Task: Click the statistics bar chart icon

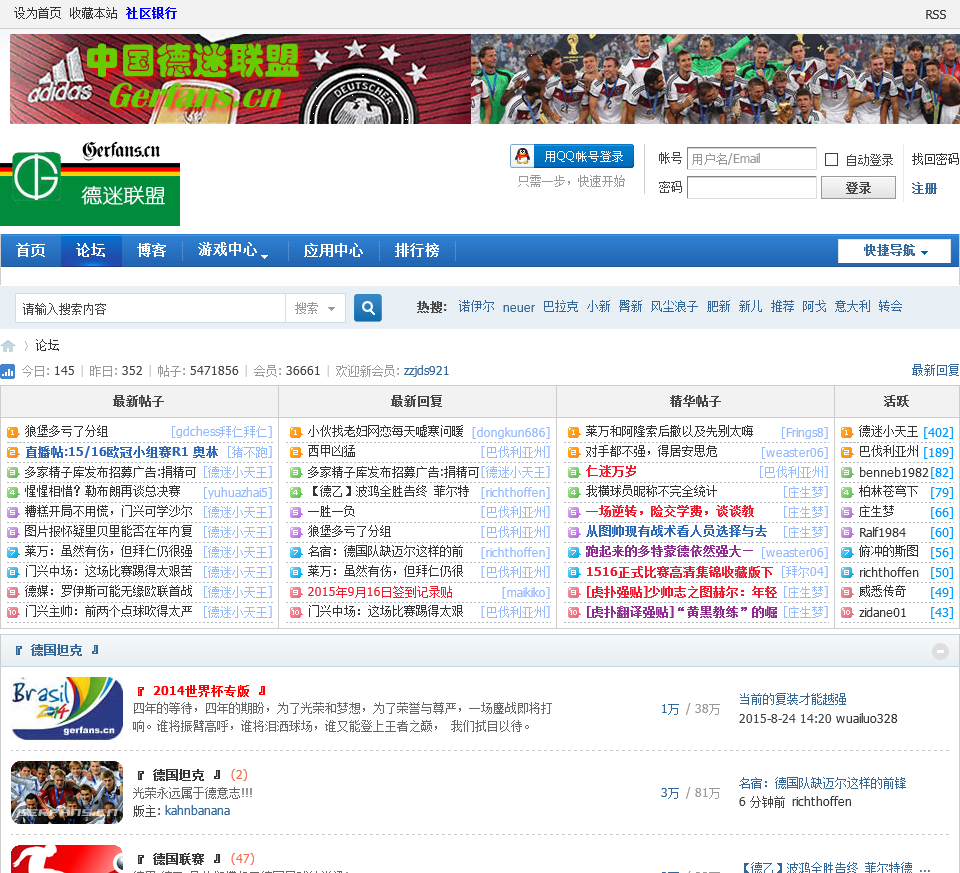Action: click(8, 371)
